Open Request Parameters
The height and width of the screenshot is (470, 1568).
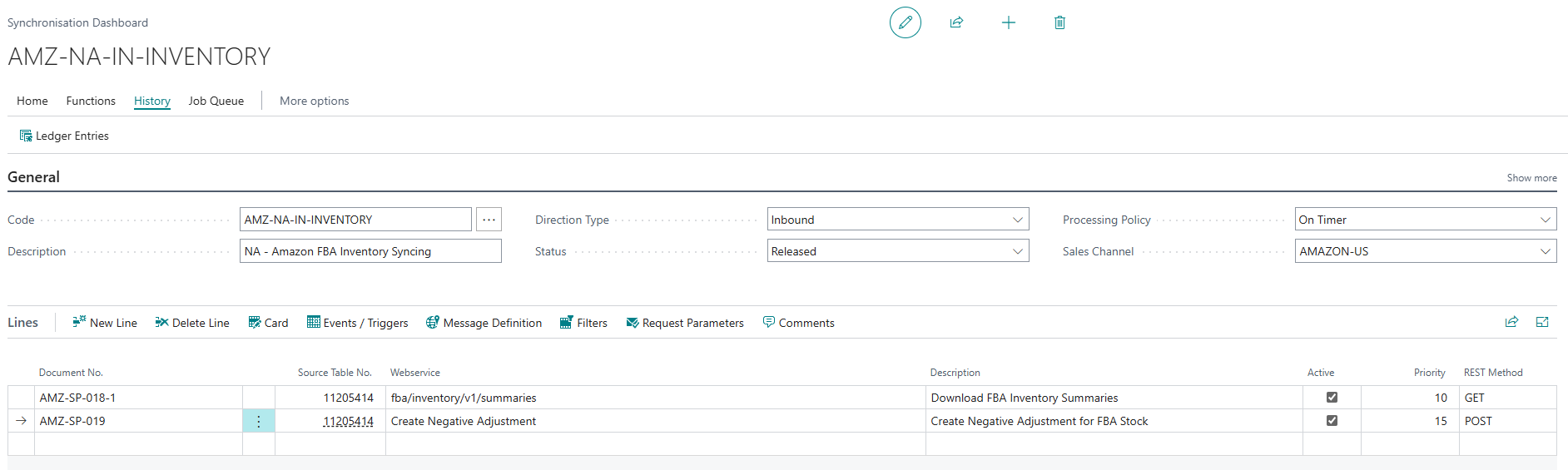685,323
